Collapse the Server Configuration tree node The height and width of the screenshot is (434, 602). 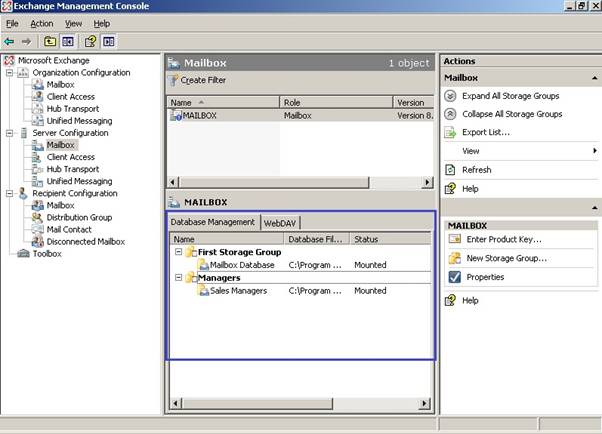(9, 133)
